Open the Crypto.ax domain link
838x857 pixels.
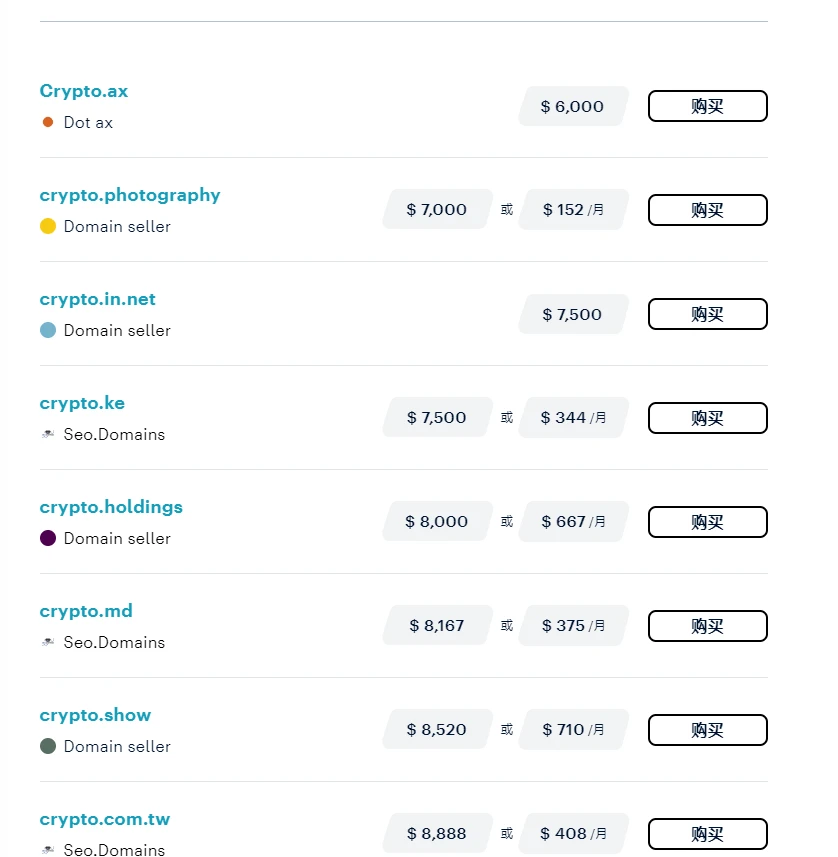tap(84, 91)
